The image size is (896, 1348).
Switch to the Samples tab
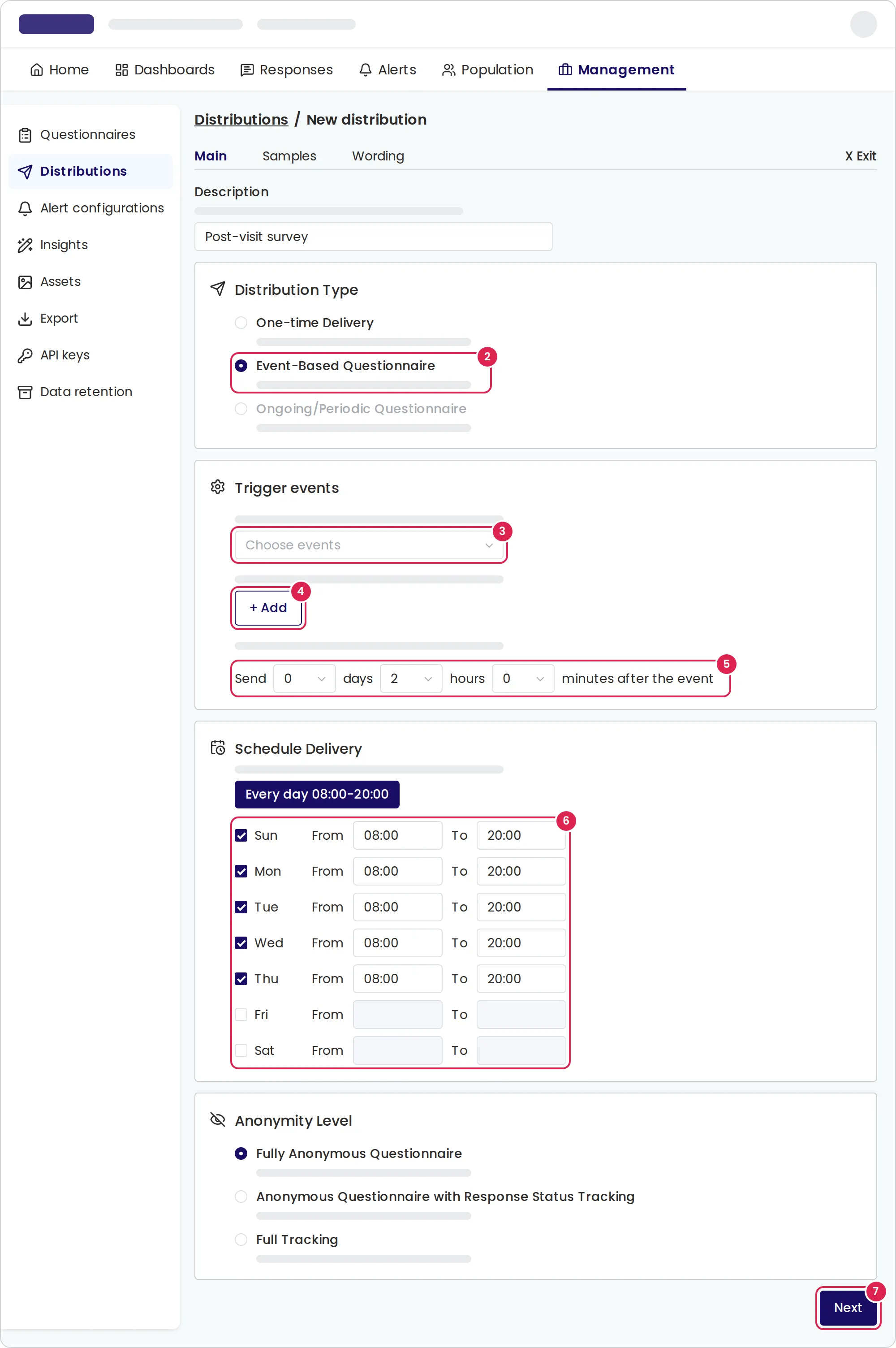tap(289, 156)
